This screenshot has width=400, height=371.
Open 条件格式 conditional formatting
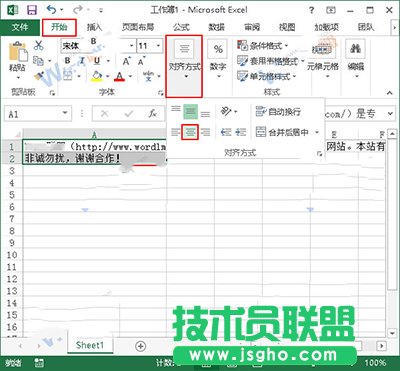tap(262, 45)
